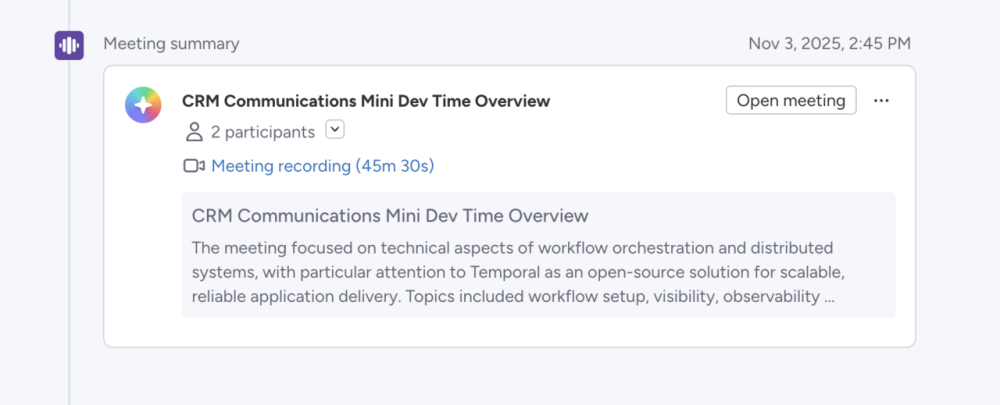Click the "2 participants" text
Image resolution: width=1000 pixels, height=405 pixels.
tap(263, 132)
